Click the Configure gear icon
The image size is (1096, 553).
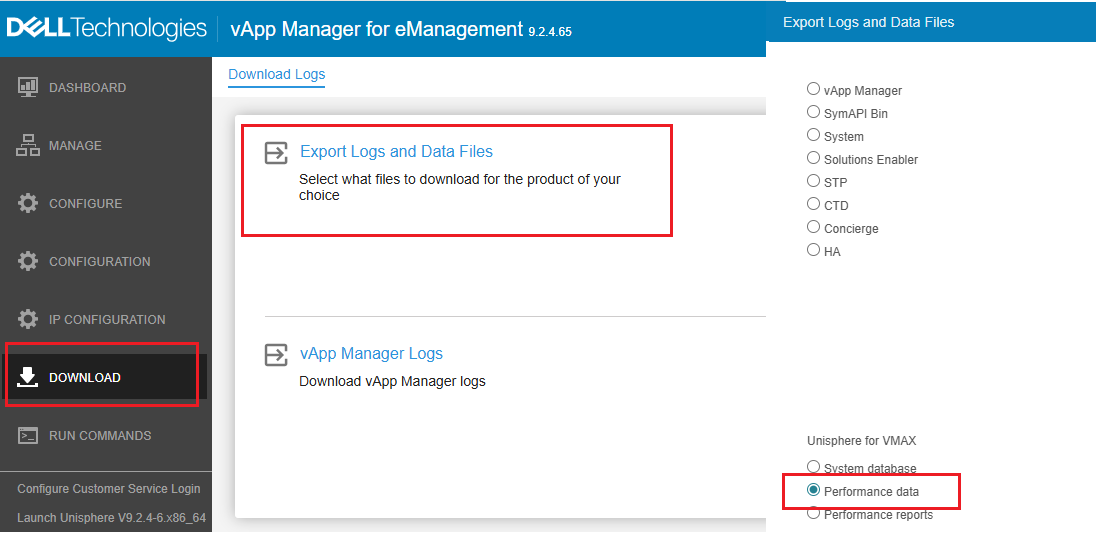pos(28,203)
